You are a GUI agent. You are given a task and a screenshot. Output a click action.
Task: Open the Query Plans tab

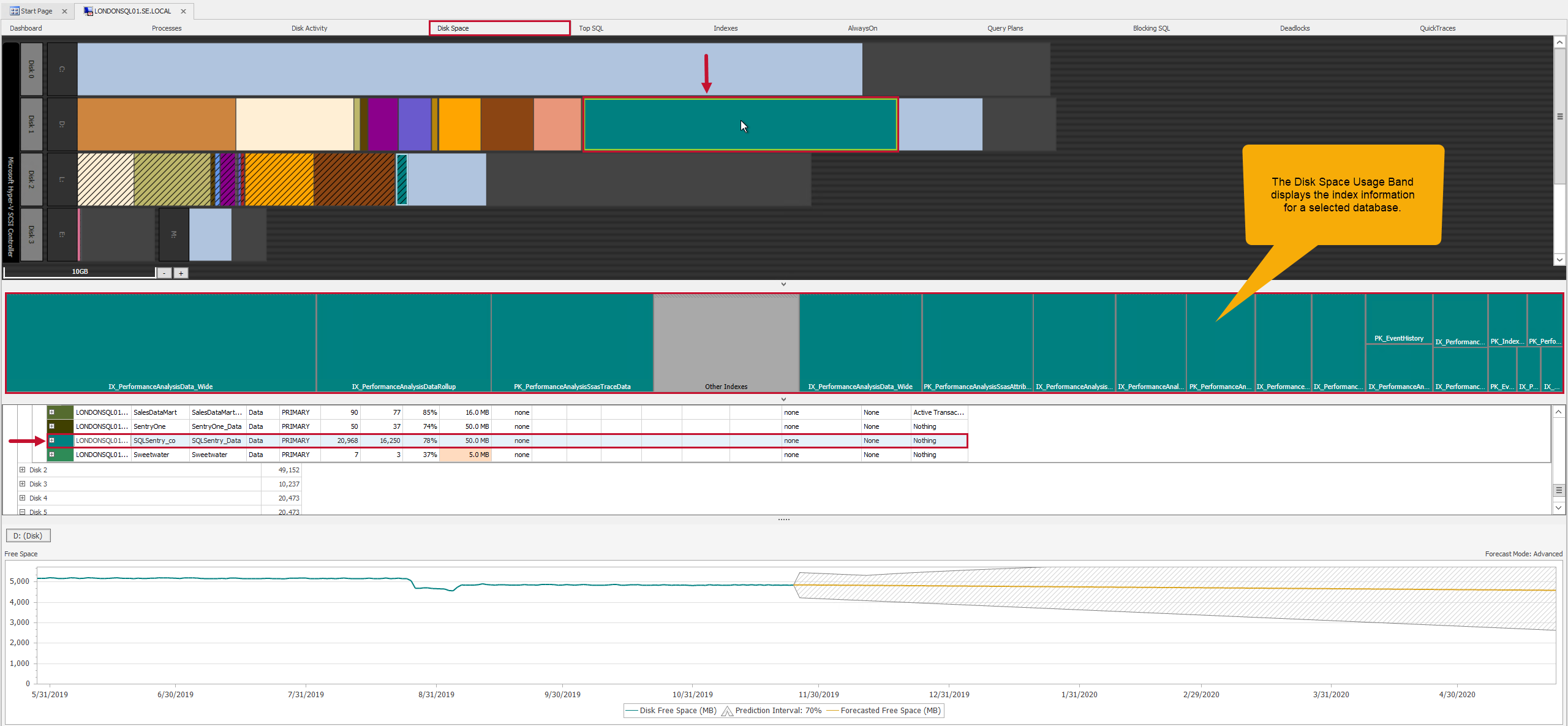point(1005,28)
